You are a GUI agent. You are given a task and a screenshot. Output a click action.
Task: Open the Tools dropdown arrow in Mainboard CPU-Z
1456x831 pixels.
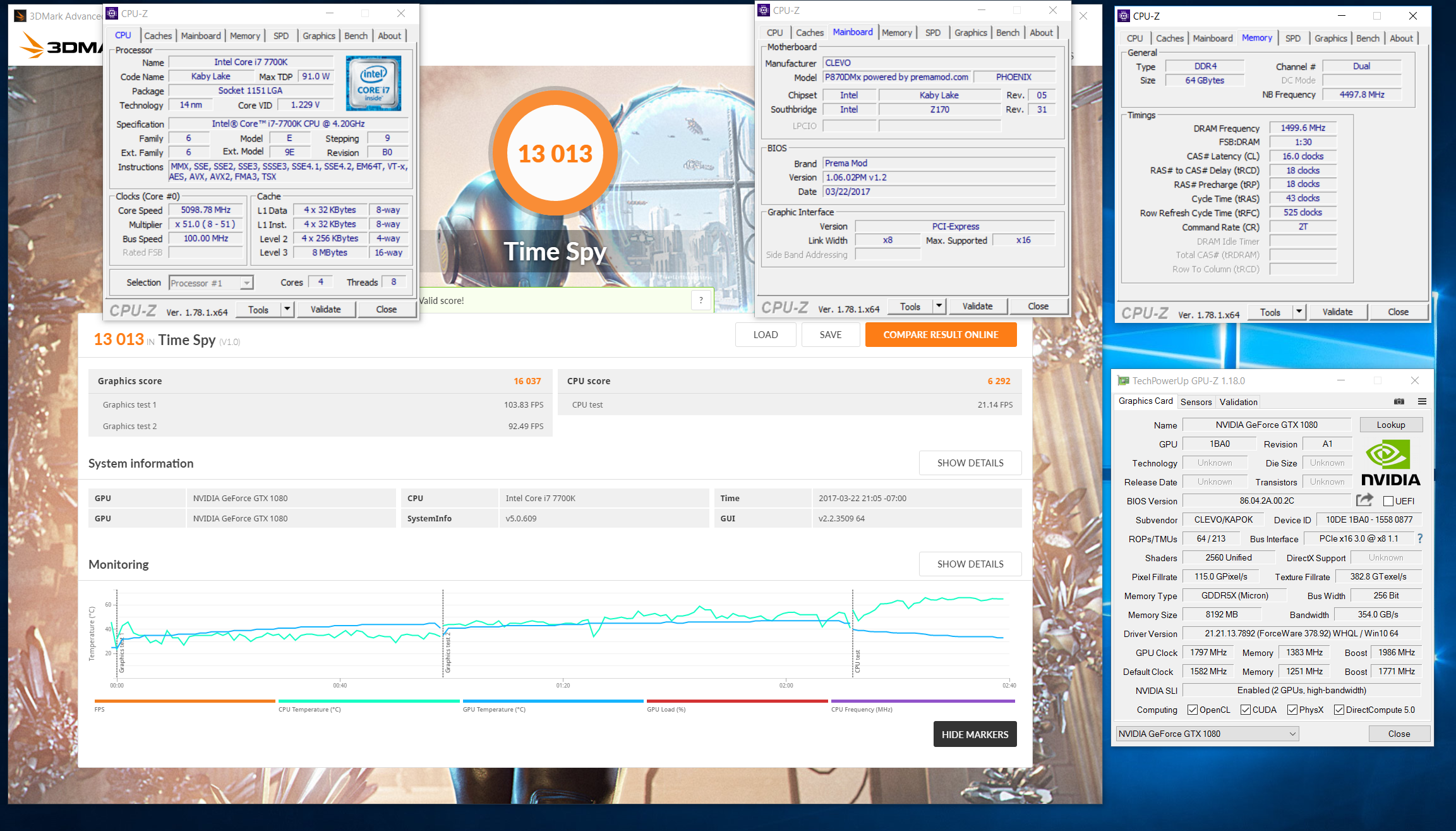tap(939, 306)
